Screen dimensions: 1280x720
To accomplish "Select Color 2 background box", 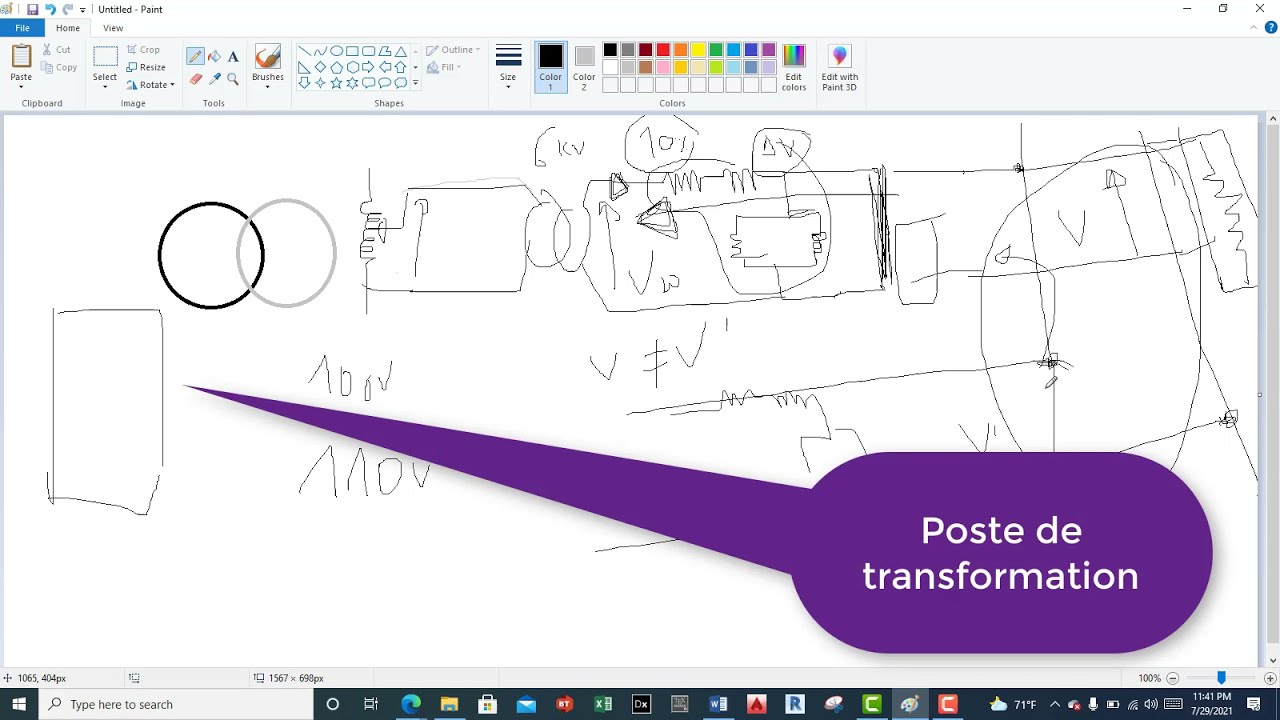I will [x=584, y=68].
